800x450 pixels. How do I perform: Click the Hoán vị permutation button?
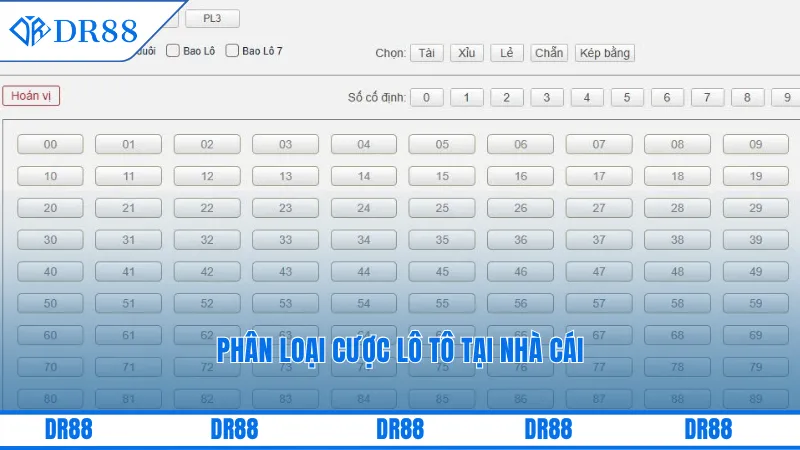31,96
